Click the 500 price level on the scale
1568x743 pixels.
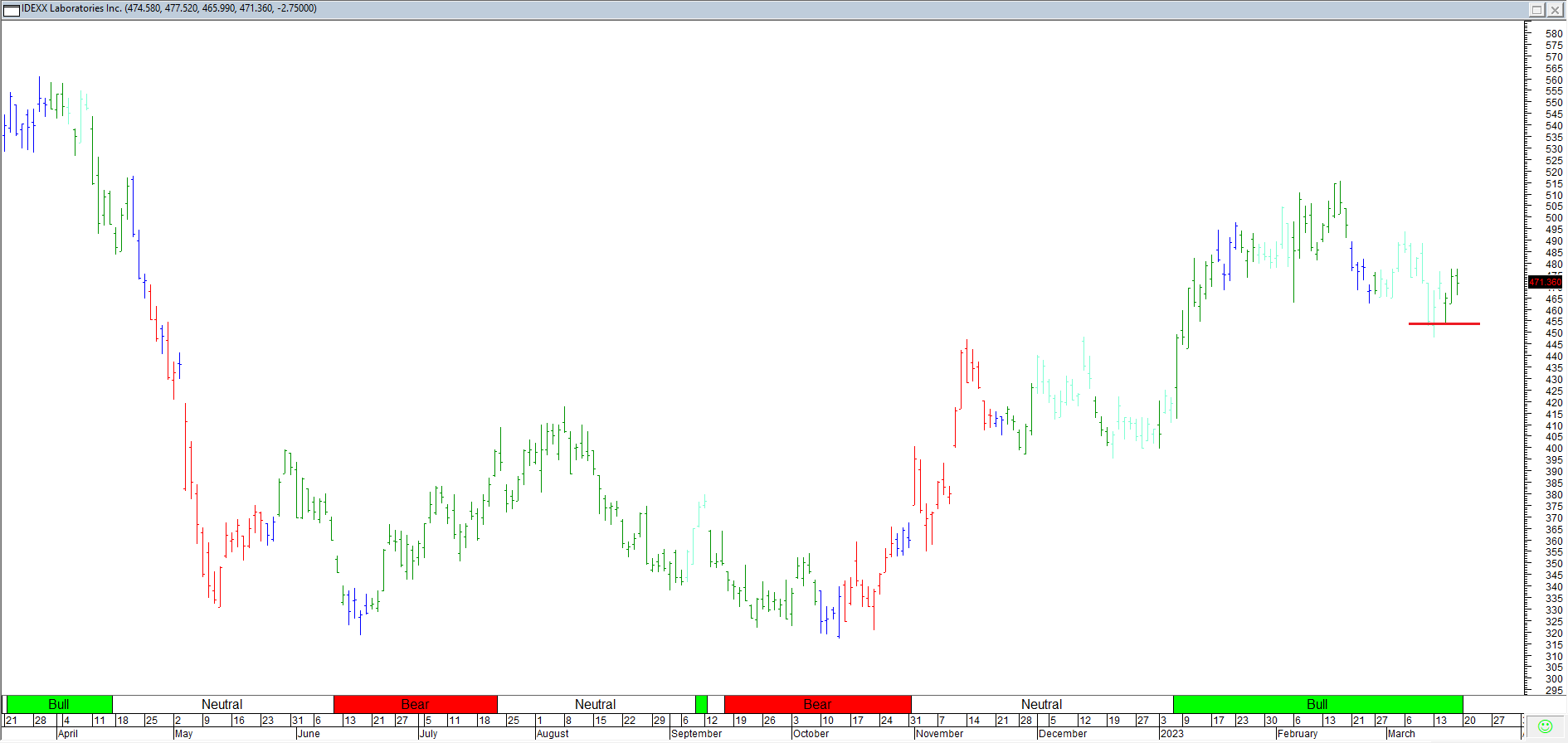(x=1554, y=218)
